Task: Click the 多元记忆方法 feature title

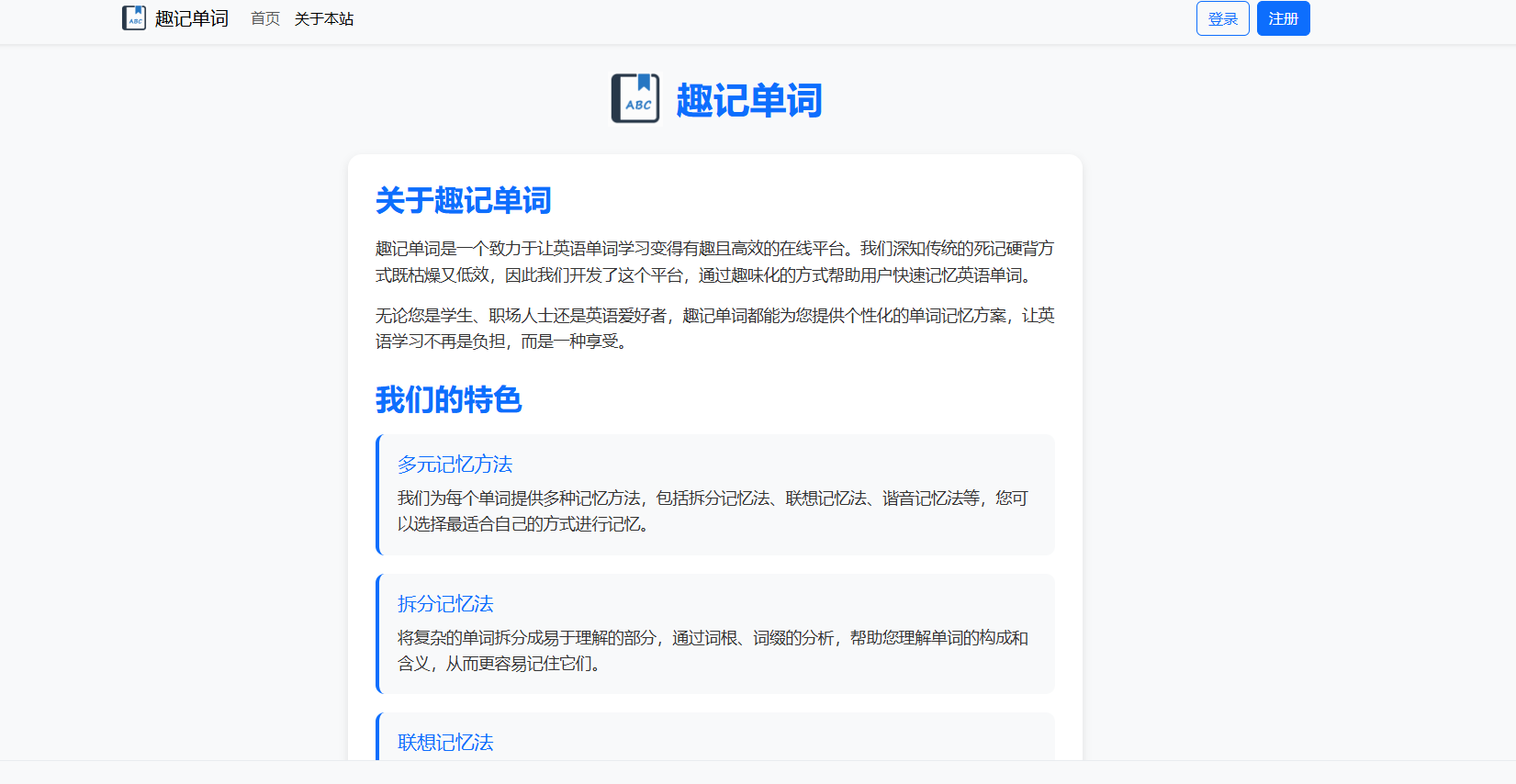Action: click(x=455, y=465)
